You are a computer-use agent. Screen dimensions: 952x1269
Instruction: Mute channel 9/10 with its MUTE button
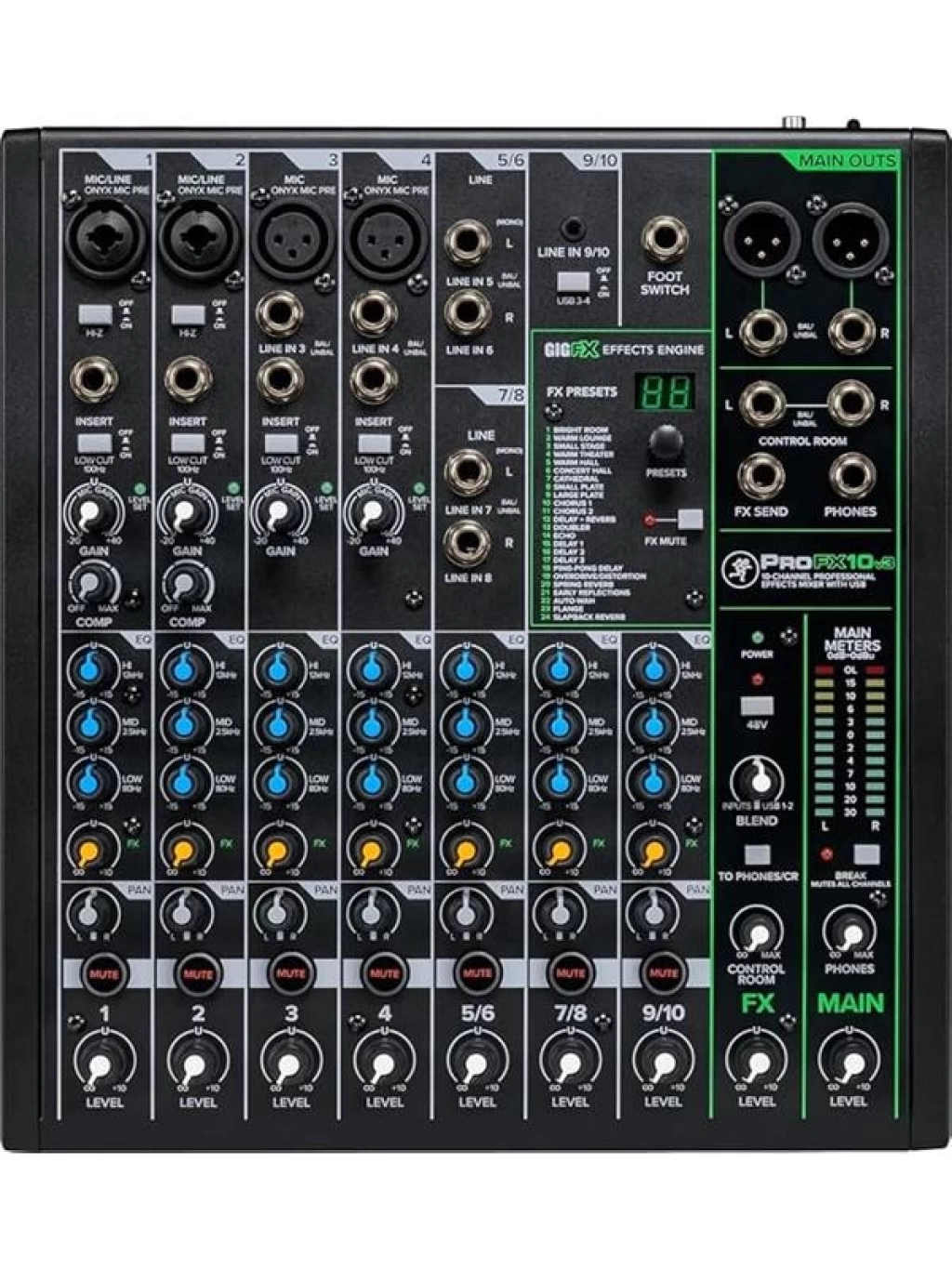[663, 973]
